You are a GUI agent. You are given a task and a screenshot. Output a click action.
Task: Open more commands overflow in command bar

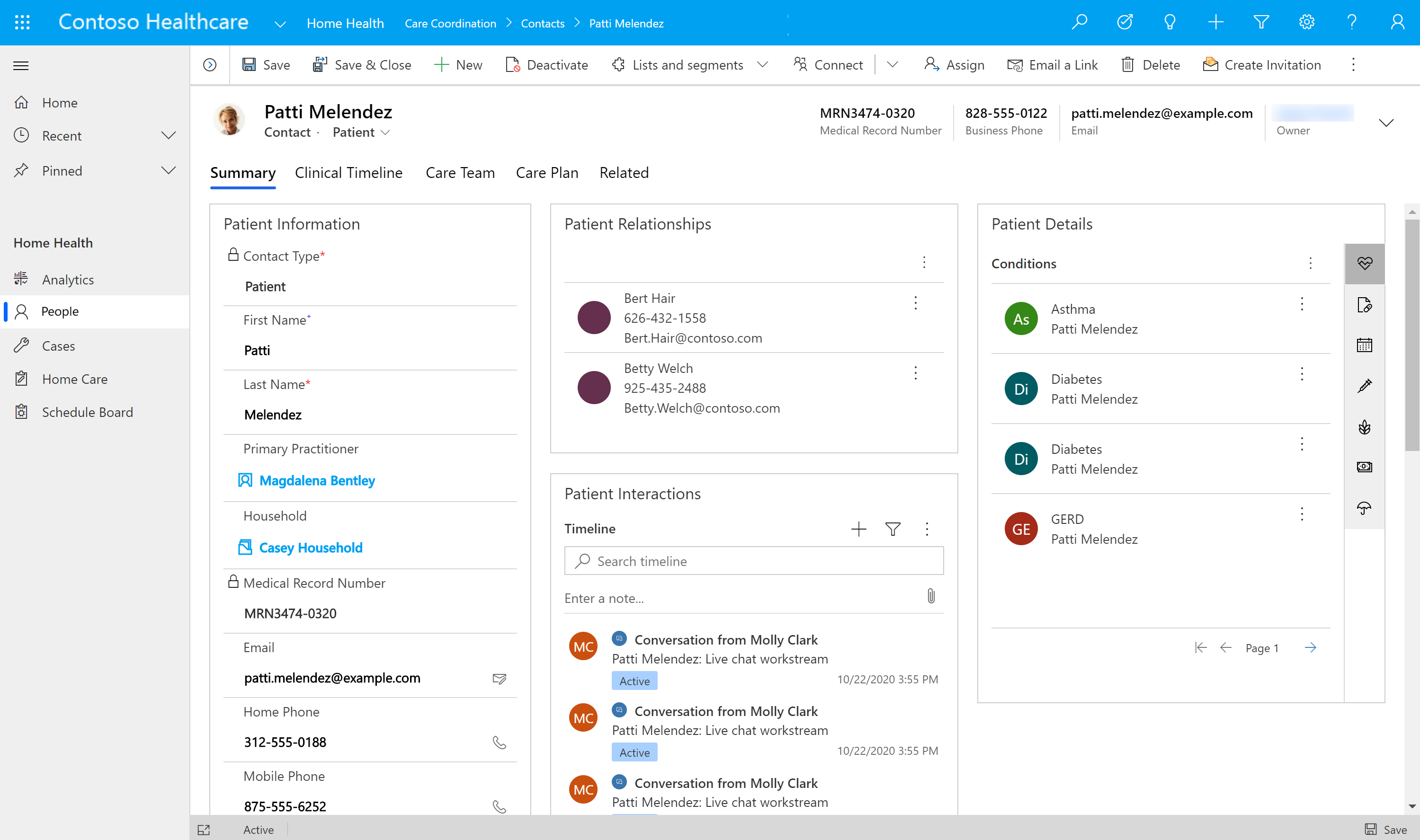coord(1353,64)
